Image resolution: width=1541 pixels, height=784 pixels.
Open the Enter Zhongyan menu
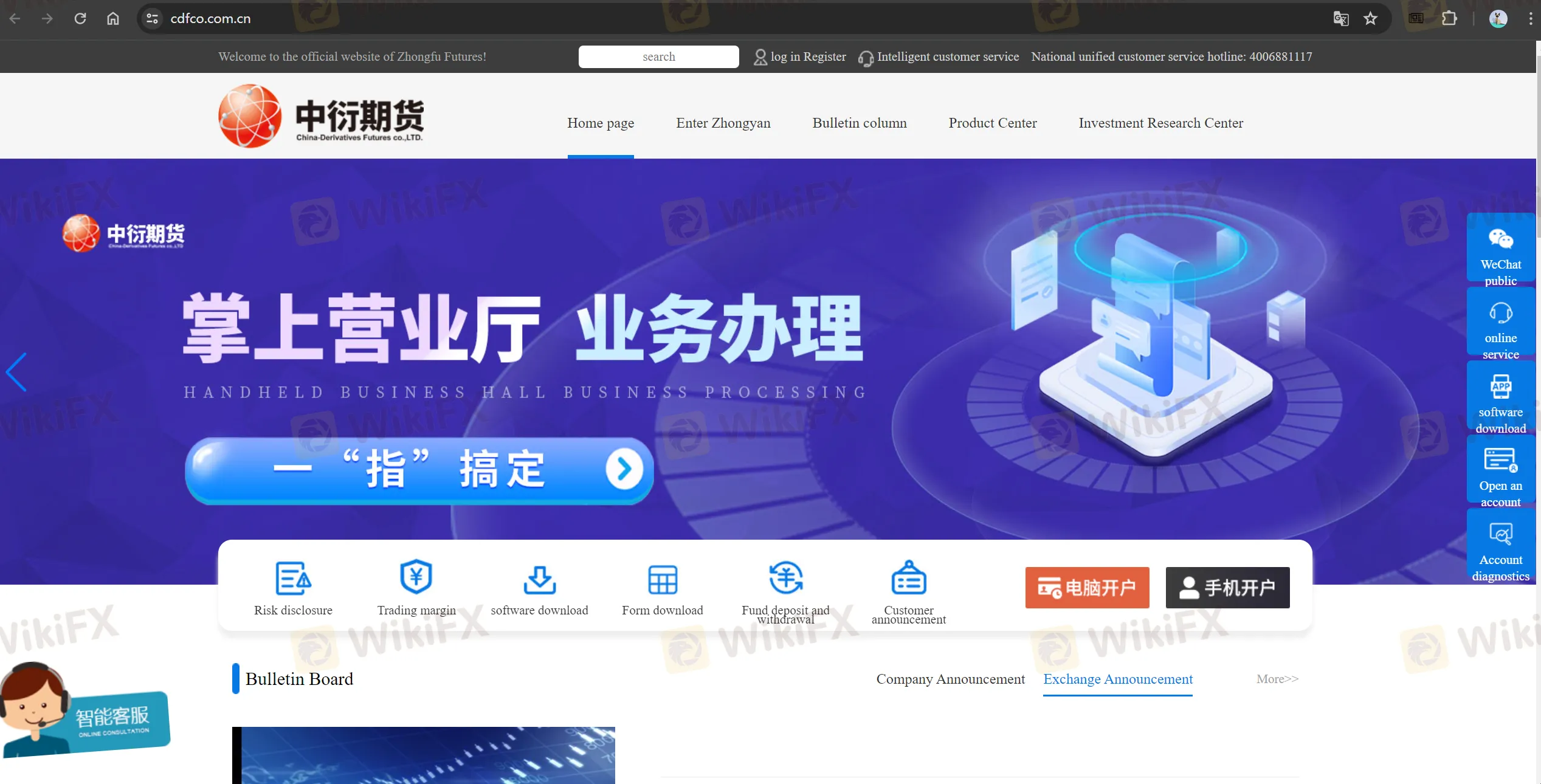coord(723,123)
